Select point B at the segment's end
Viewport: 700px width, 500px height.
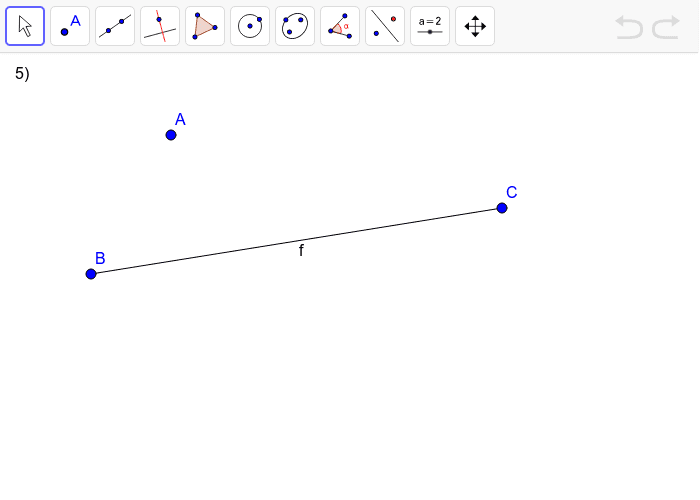[91, 274]
